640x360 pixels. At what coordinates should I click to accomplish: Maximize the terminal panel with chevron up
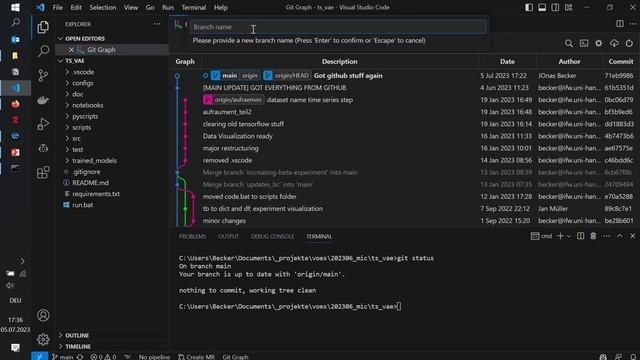click(620, 236)
